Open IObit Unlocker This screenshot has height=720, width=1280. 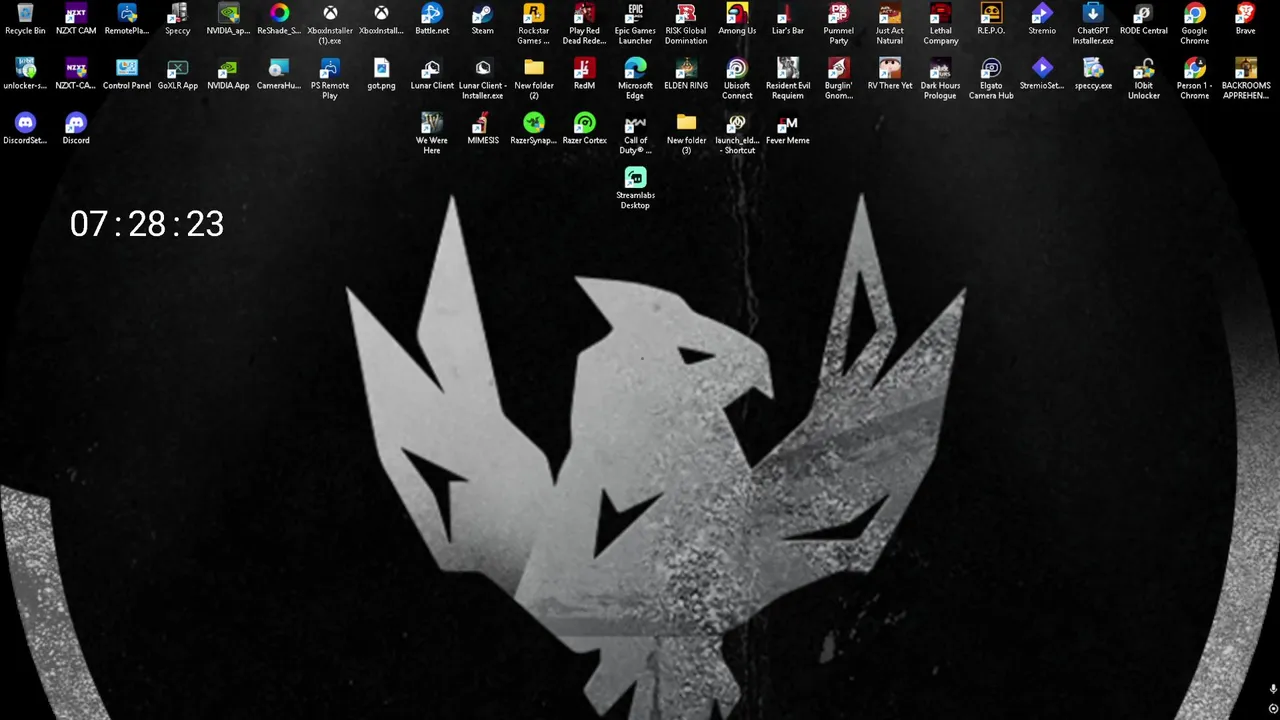coord(1144,79)
